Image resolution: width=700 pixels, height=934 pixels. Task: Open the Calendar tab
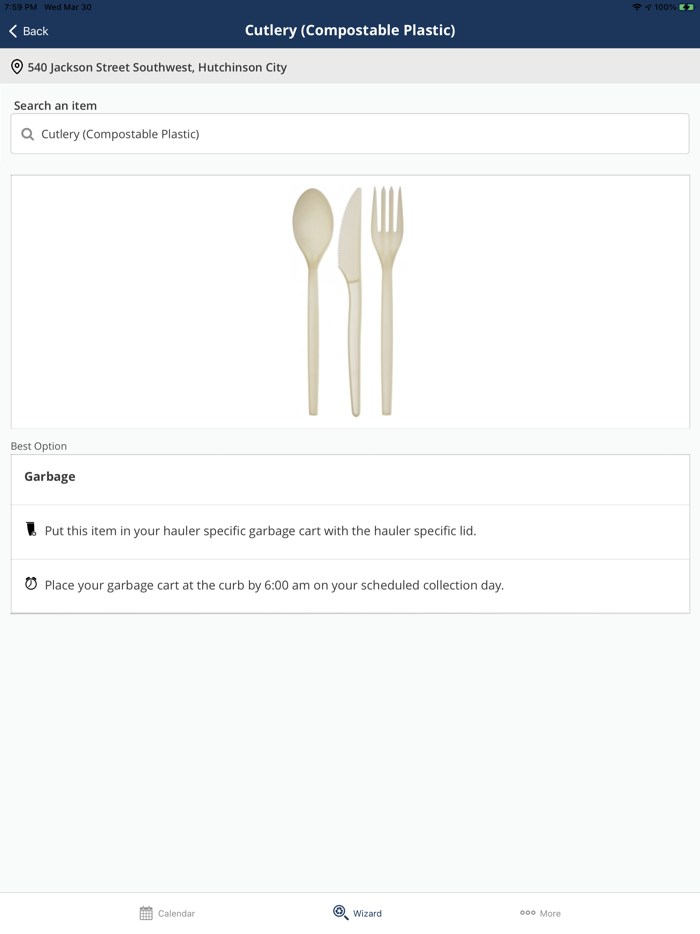[x=165, y=913]
